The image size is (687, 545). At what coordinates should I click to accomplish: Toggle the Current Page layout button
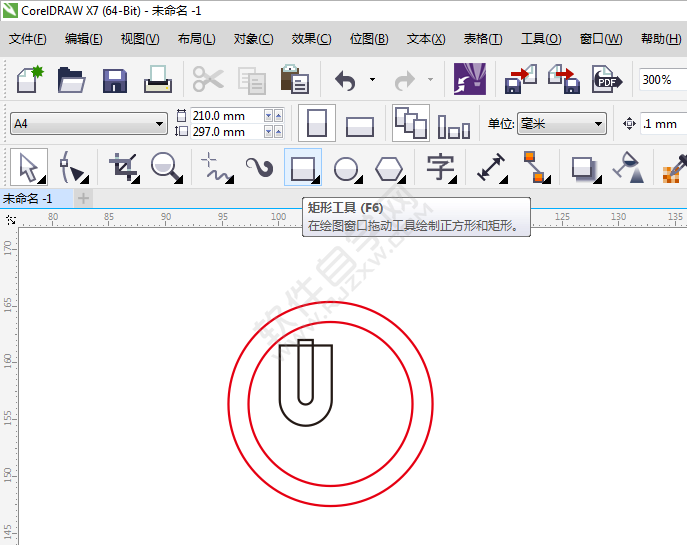tap(454, 126)
